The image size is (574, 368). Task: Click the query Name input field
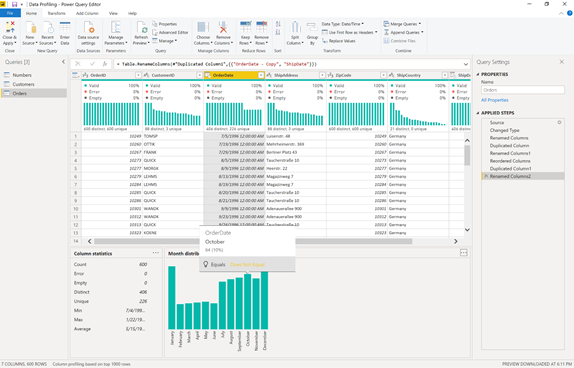(522, 90)
